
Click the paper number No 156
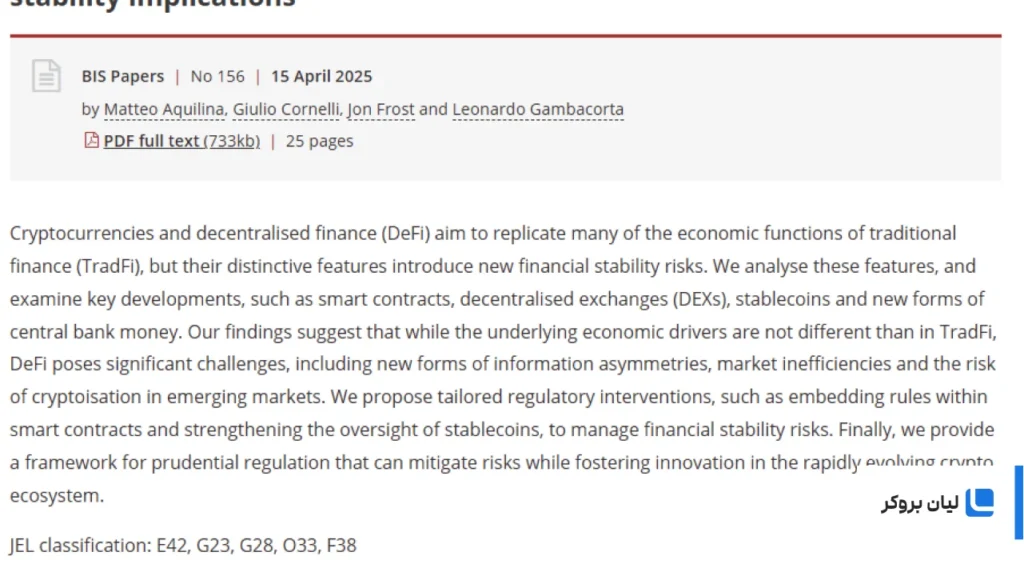(x=217, y=76)
